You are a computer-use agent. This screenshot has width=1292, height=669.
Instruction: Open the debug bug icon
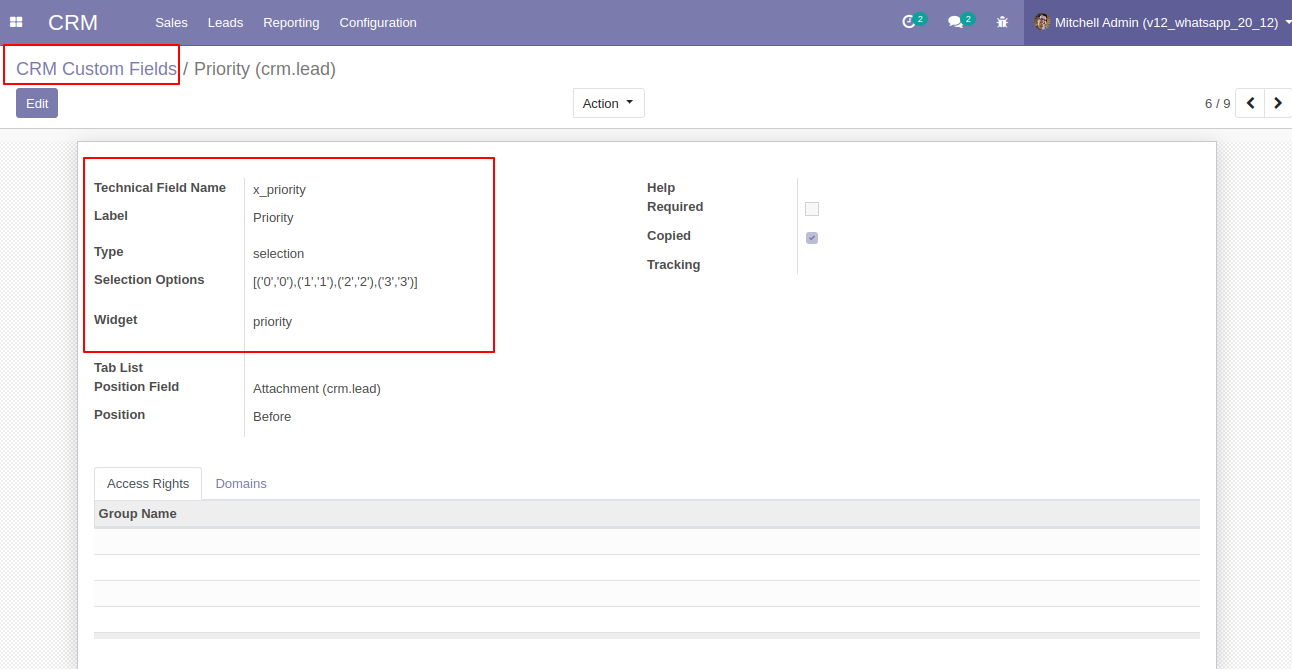[x=1002, y=22]
